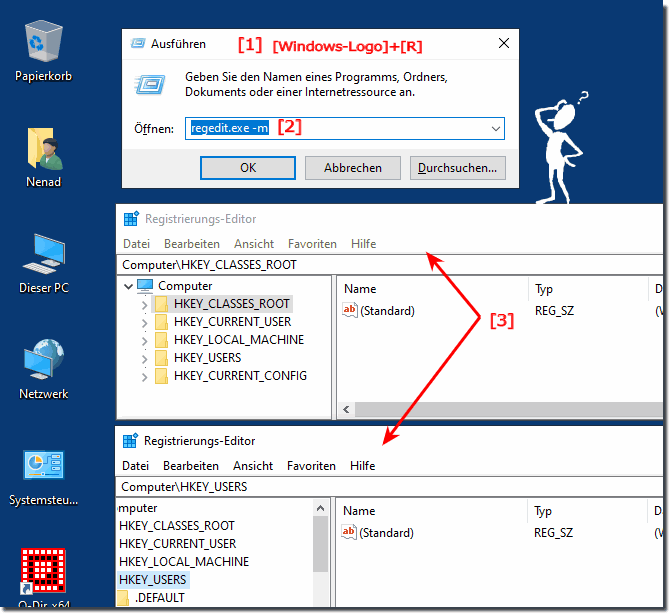Click the Typ column header in lower editor
This screenshot has height=614, width=670.
click(588, 511)
